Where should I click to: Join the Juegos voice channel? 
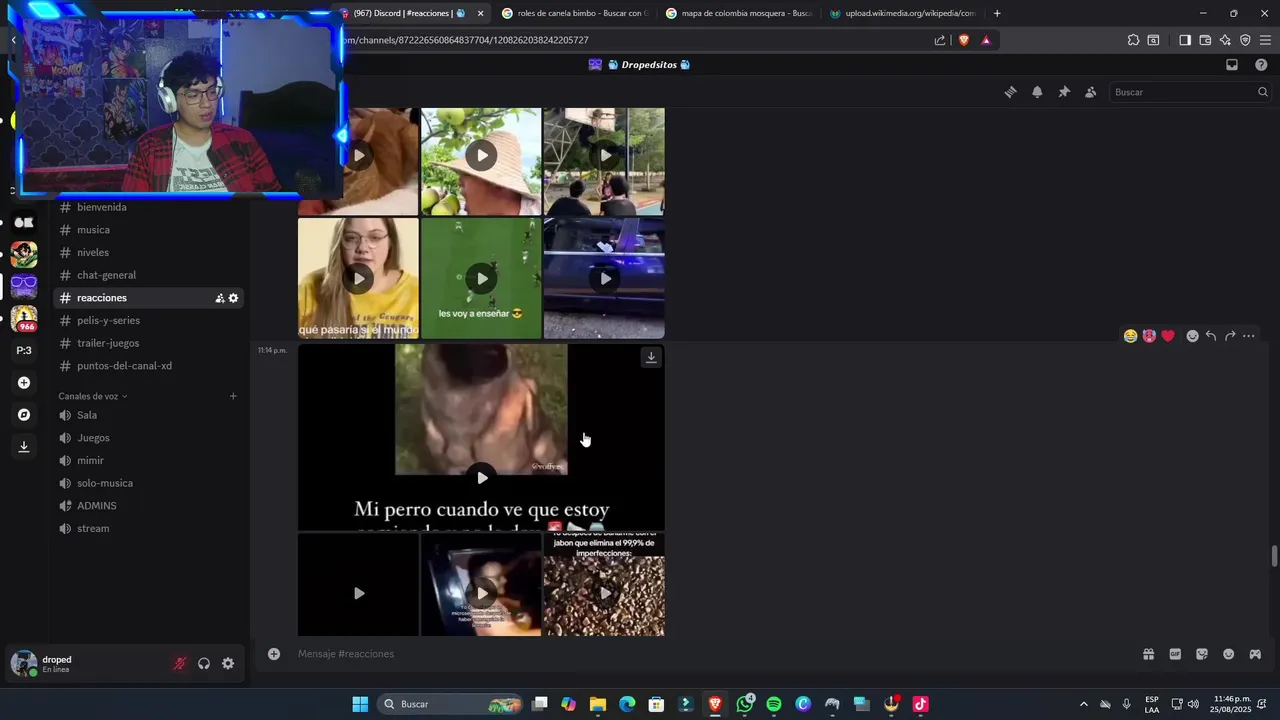[148, 438]
